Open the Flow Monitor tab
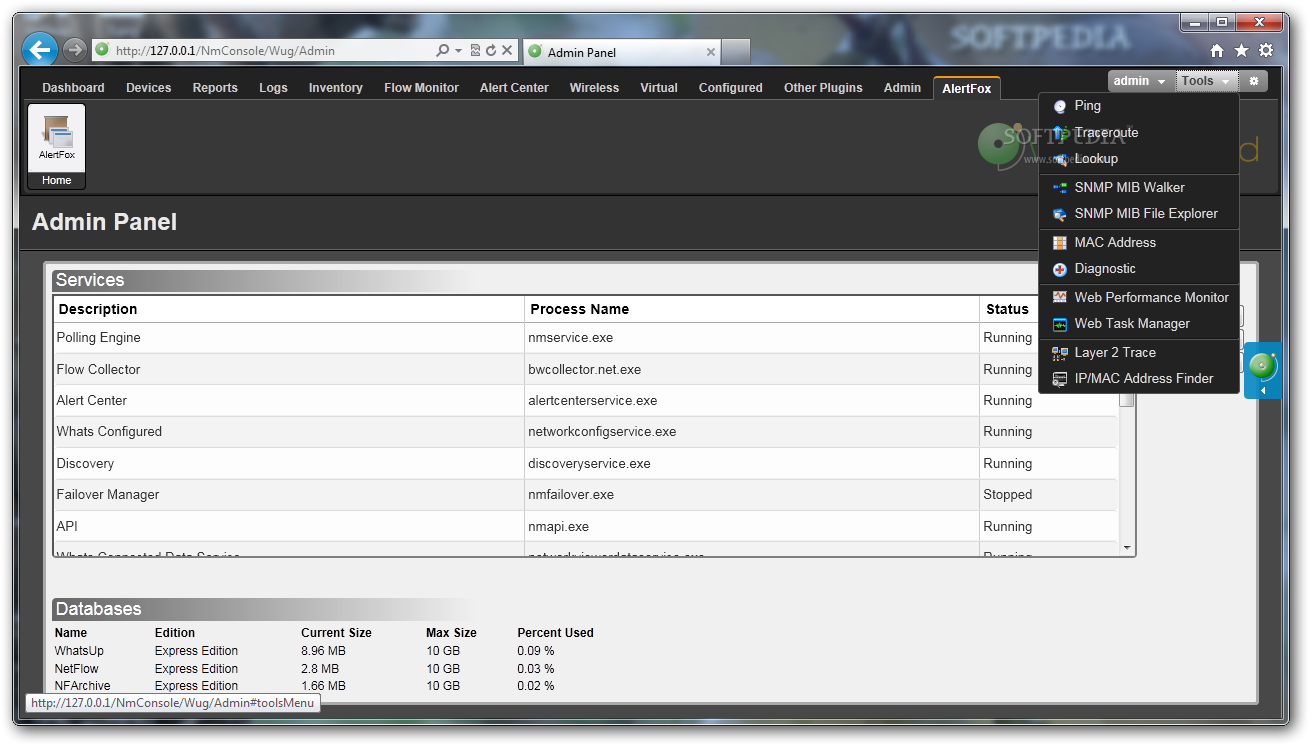 [421, 88]
